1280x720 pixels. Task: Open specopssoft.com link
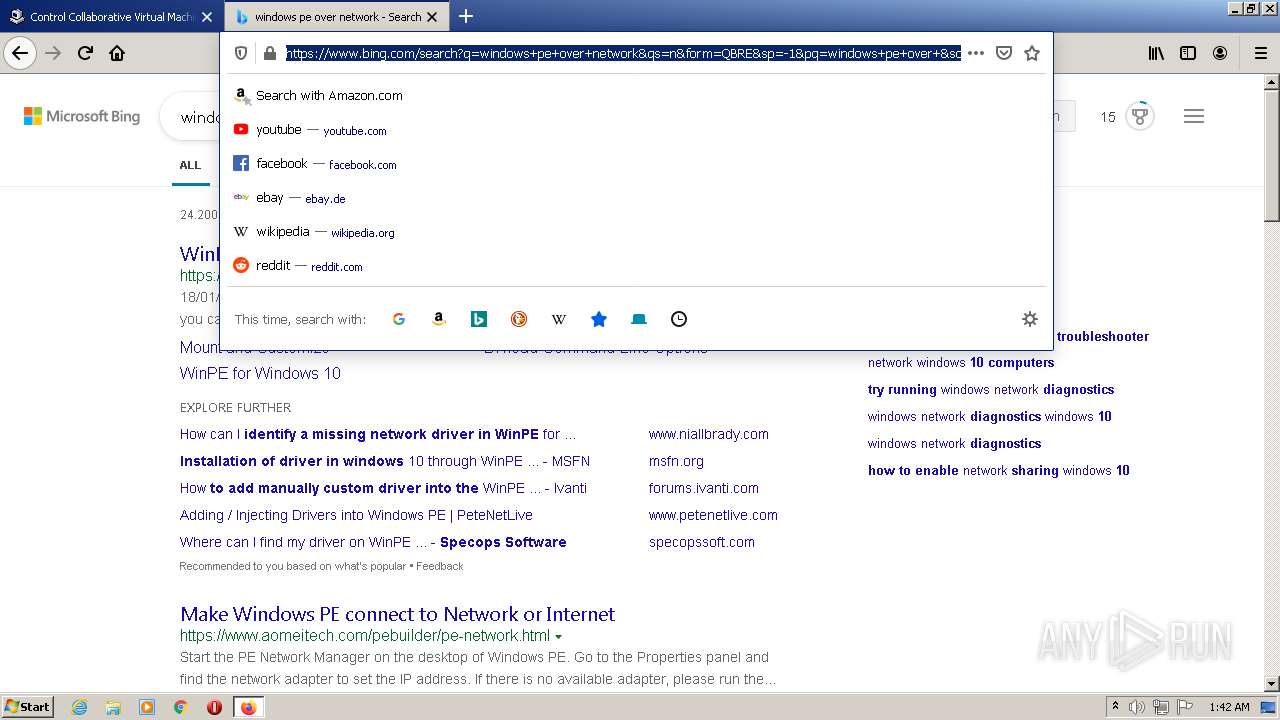(x=702, y=542)
